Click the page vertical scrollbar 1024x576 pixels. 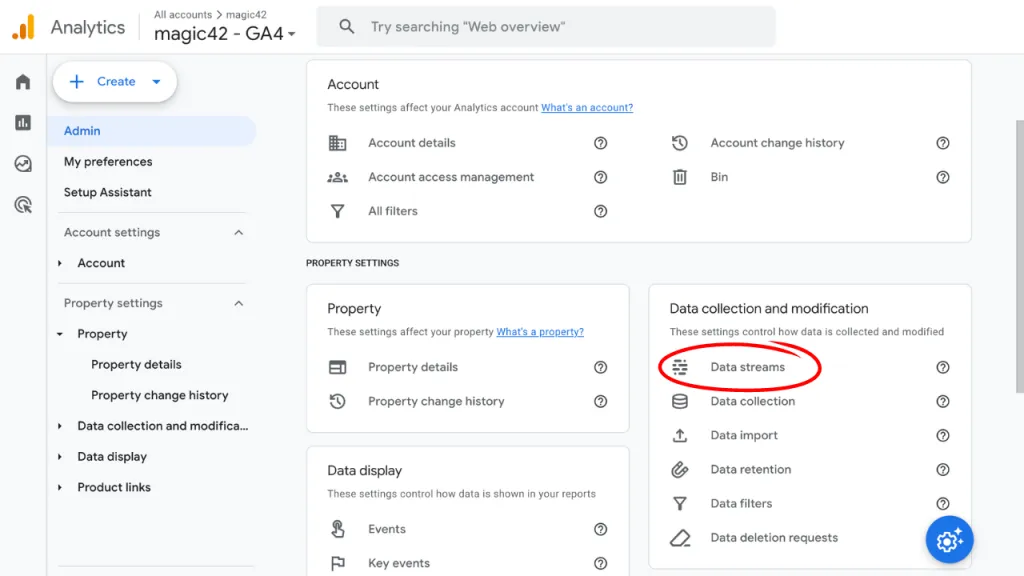[x=1019, y=256]
